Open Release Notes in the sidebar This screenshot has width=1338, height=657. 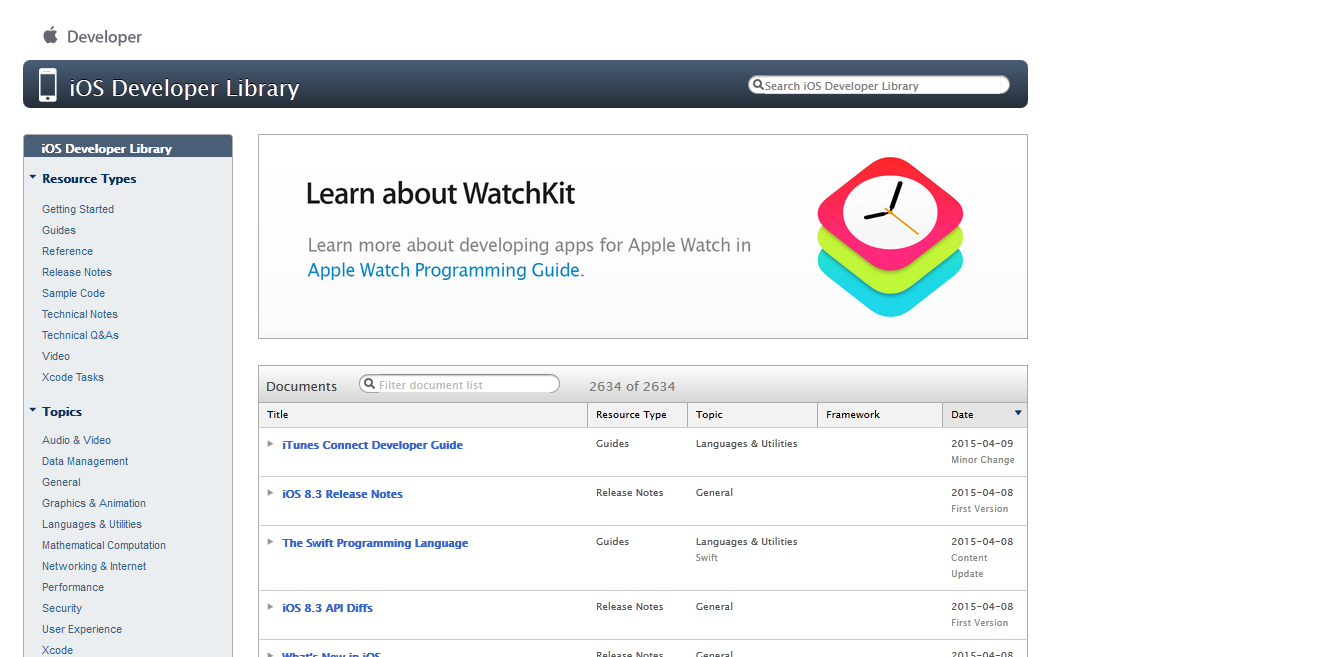tap(77, 272)
